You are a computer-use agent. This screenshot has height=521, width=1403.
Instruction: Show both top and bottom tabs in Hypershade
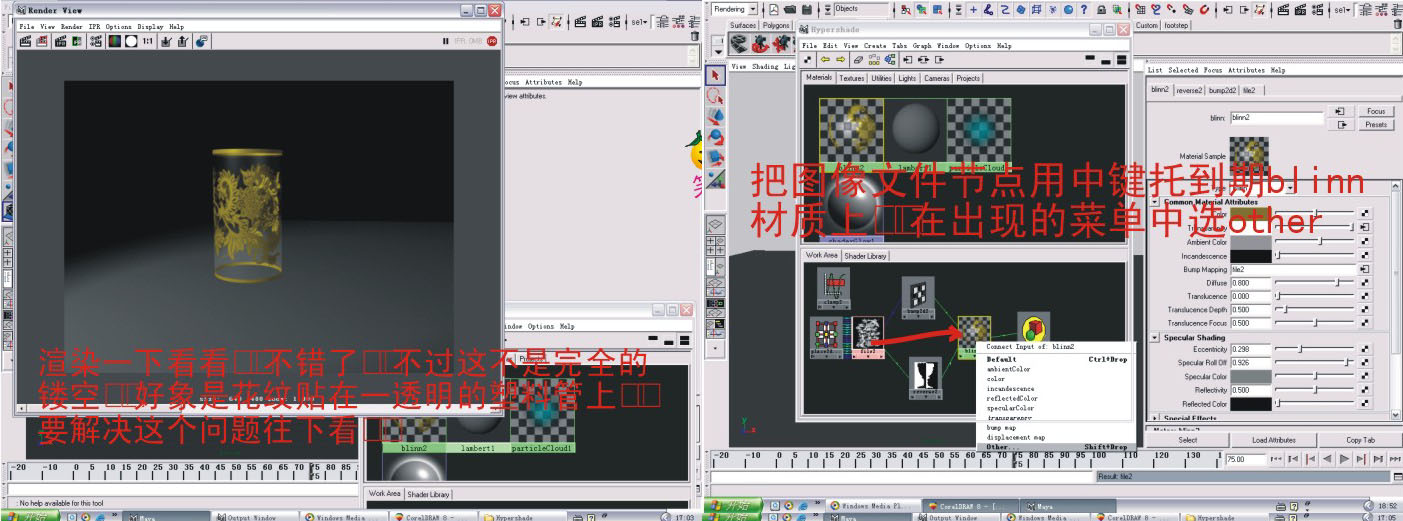[x=1122, y=60]
